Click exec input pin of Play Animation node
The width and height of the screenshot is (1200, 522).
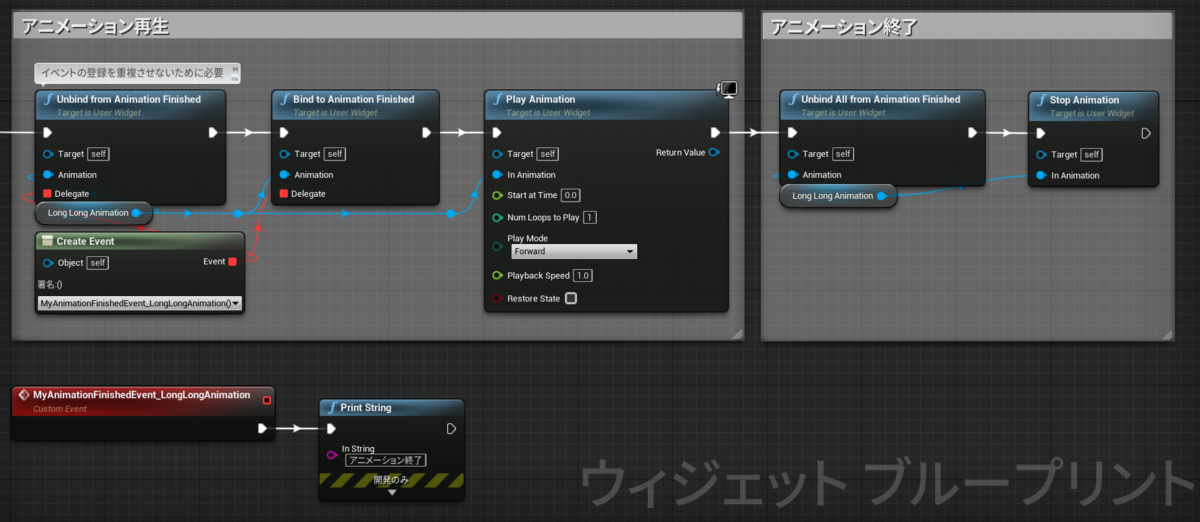pyautogui.click(x=497, y=132)
